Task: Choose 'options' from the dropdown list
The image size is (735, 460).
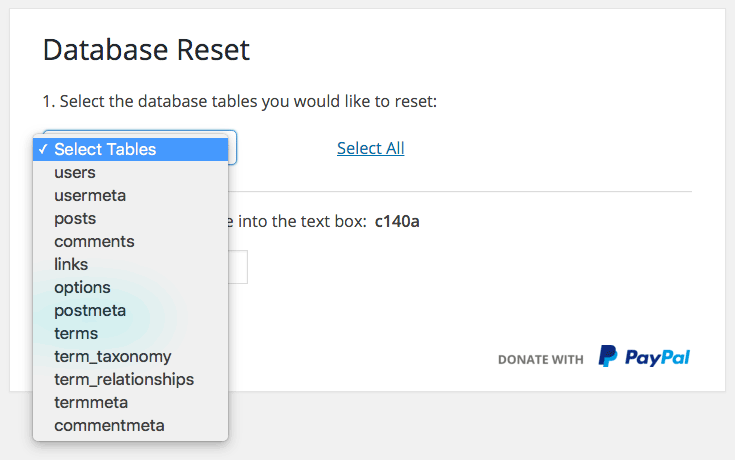Action: (82, 288)
